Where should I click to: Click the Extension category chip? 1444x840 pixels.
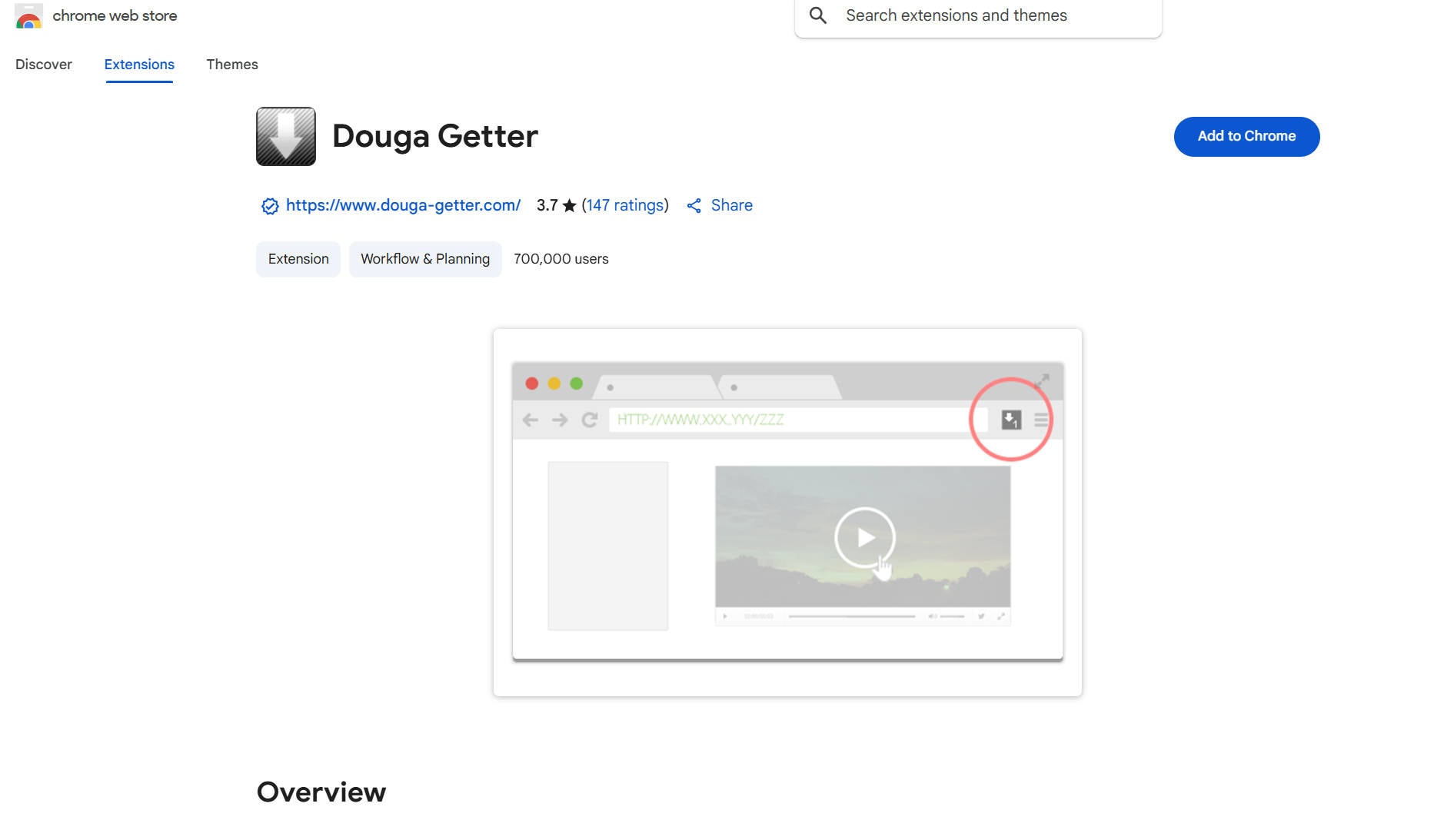point(298,259)
